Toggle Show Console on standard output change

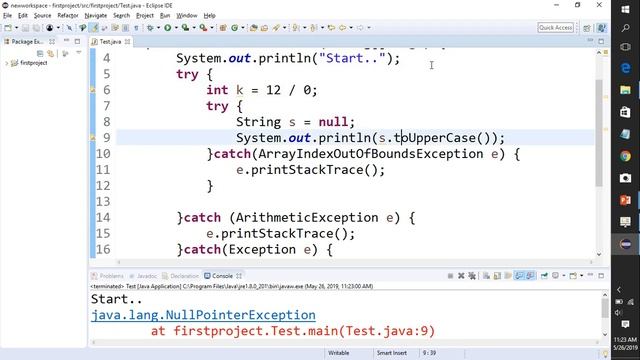pos(519,276)
